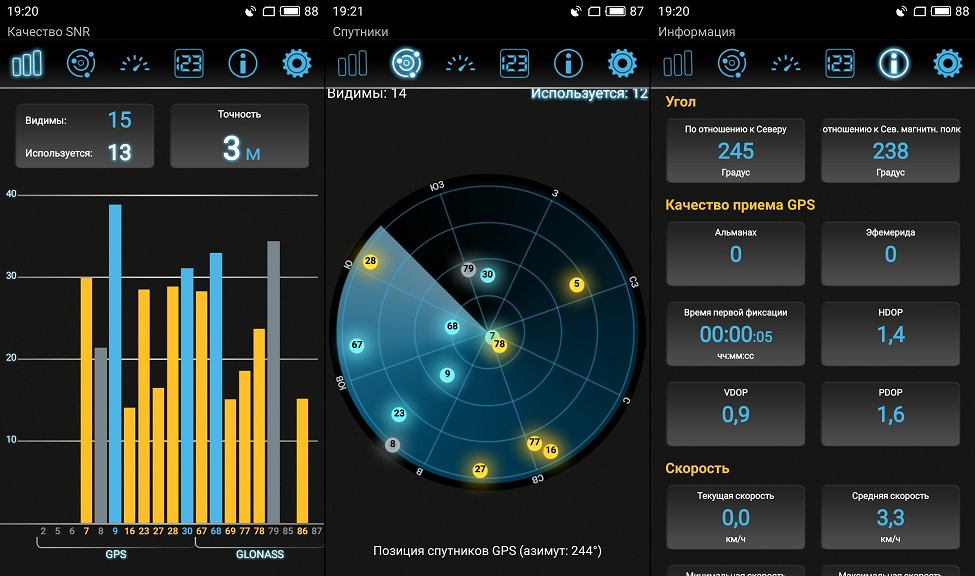Open the SNR bar chart tab on the Качество SNR screen
975x576 pixels.
click(x=27, y=63)
